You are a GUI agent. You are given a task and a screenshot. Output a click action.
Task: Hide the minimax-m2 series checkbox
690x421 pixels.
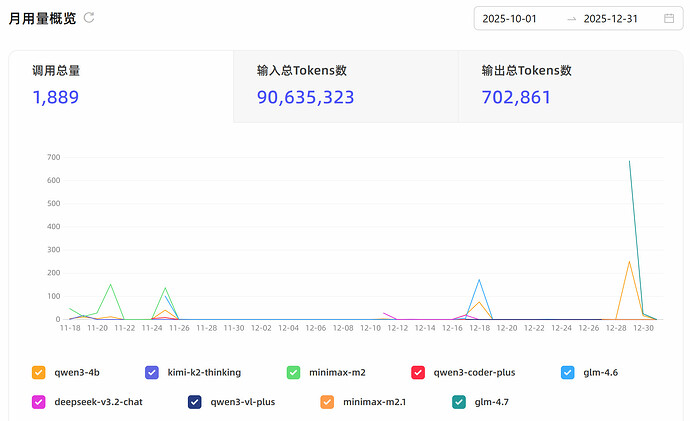click(294, 373)
